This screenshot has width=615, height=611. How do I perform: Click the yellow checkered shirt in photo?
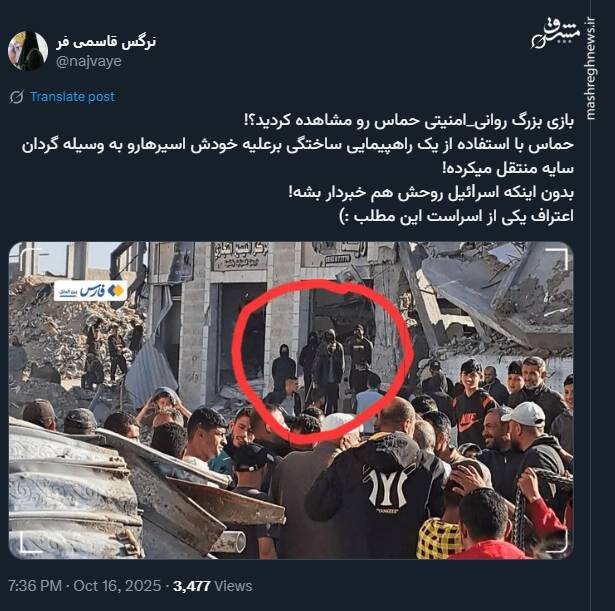click(440, 538)
